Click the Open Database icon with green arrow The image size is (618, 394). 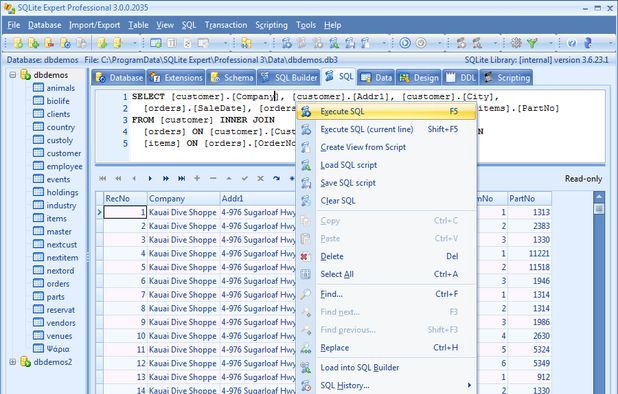pos(34,43)
